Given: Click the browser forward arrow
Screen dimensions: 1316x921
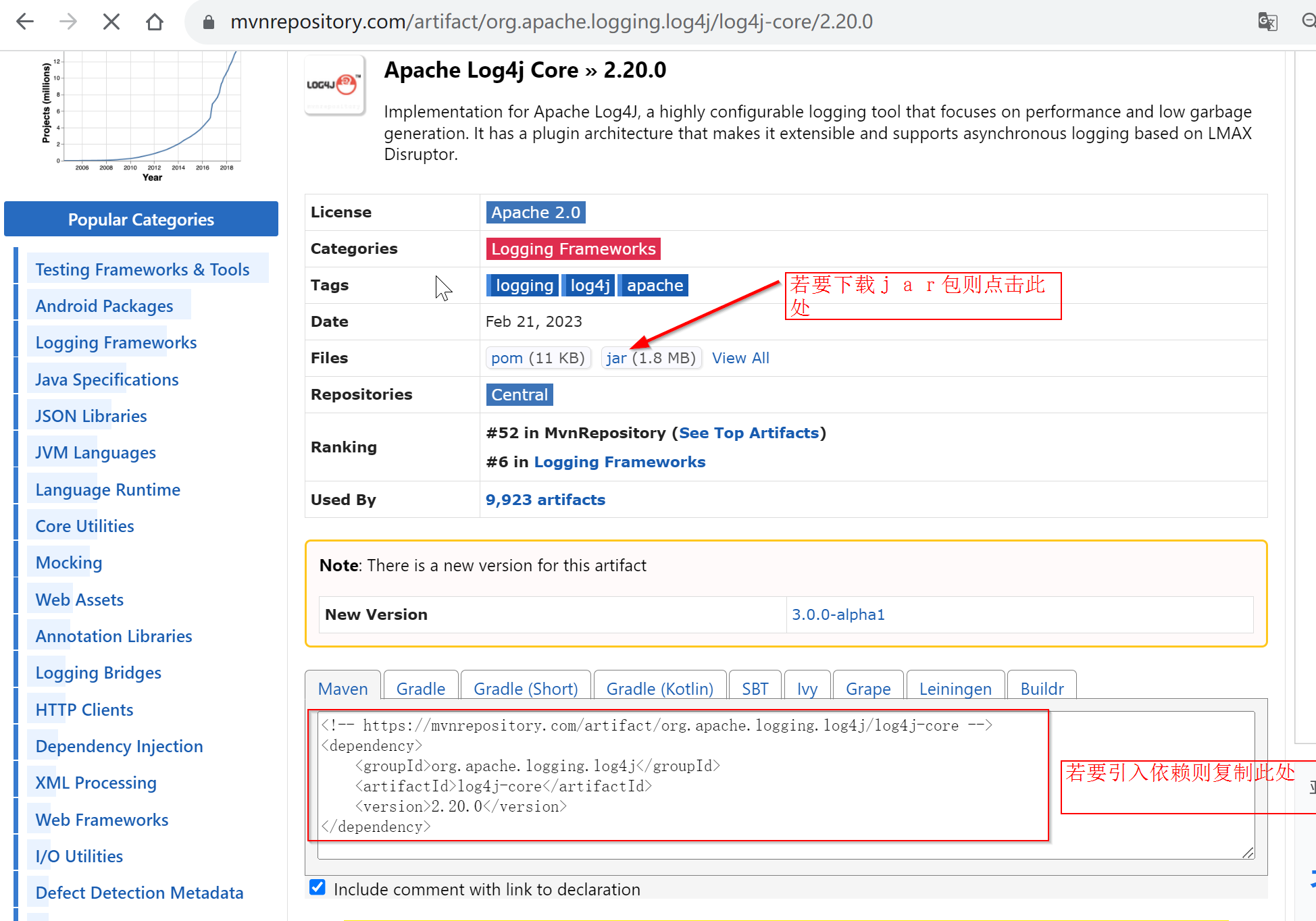Looking at the screenshot, I should (x=68, y=22).
